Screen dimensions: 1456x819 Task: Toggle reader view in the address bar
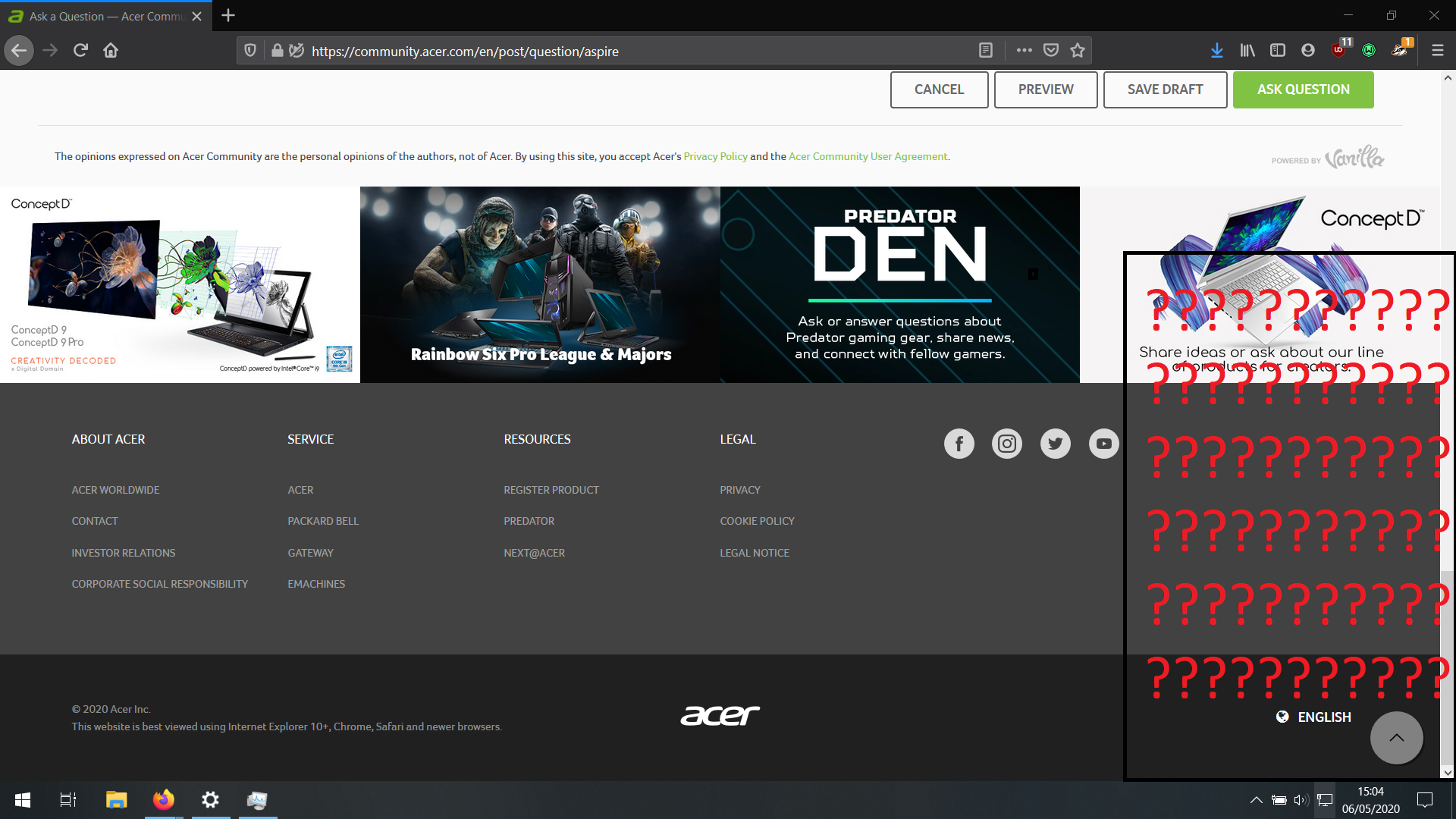click(x=985, y=50)
